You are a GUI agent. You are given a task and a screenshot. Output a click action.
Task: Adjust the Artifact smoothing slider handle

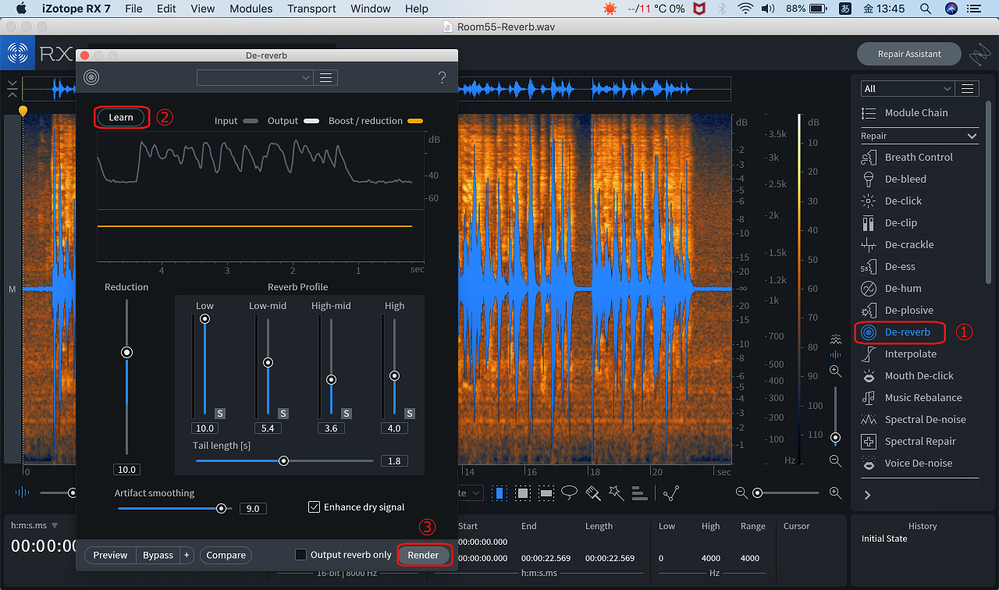pos(220,508)
